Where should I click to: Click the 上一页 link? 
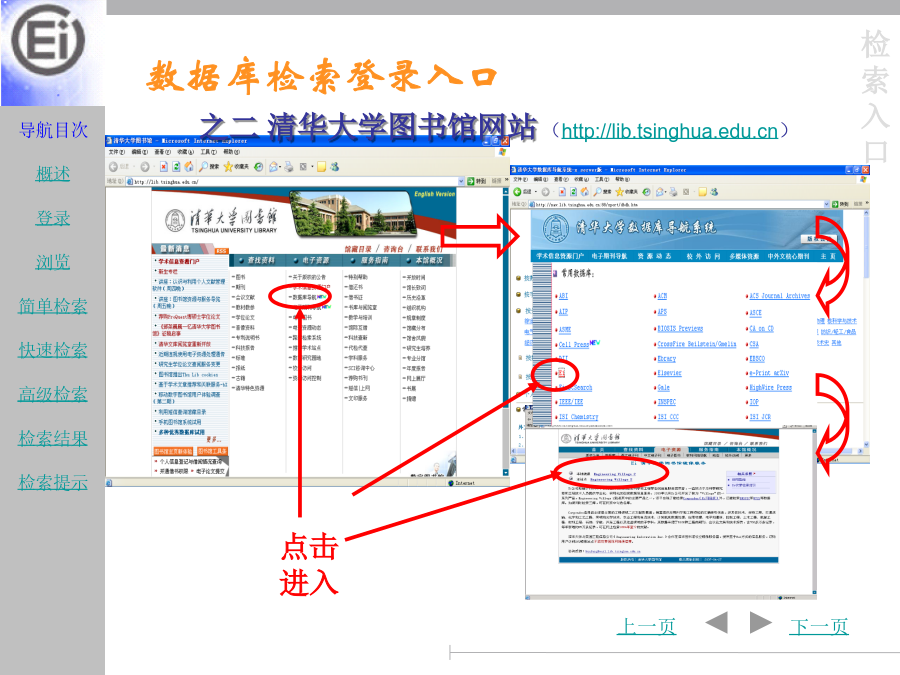tap(646, 626)
